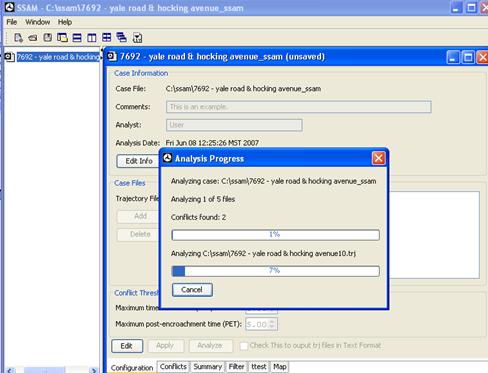The height and width of the screenshot is (373, 488).
Task: Click the SSAM application title bar icon
Action: pyautogui.click(x=9, y=7)
